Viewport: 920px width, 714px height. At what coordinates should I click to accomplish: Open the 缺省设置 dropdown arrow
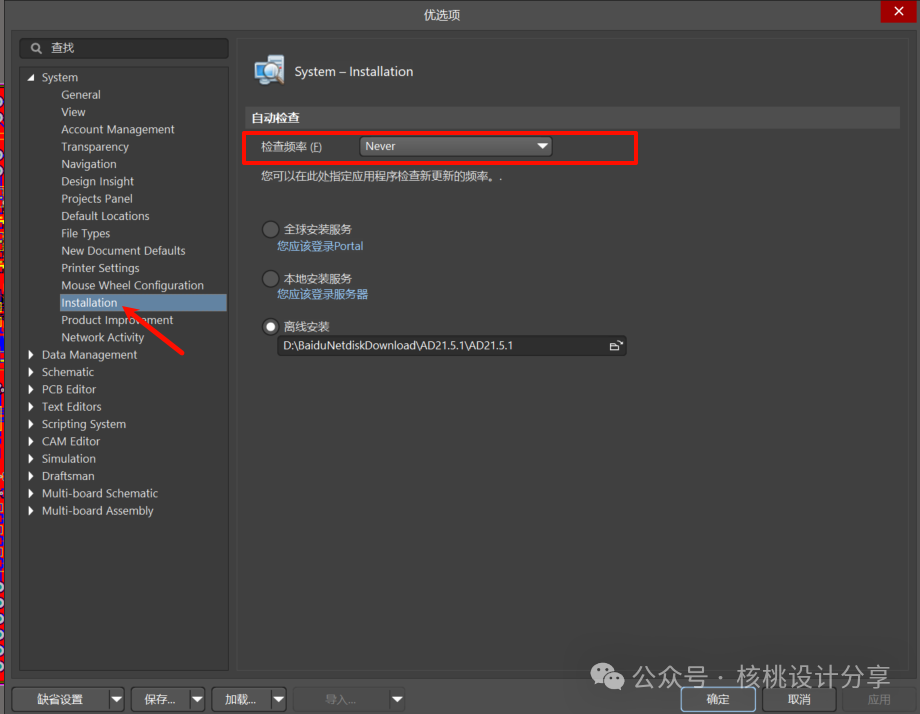(x=117, y=699)
